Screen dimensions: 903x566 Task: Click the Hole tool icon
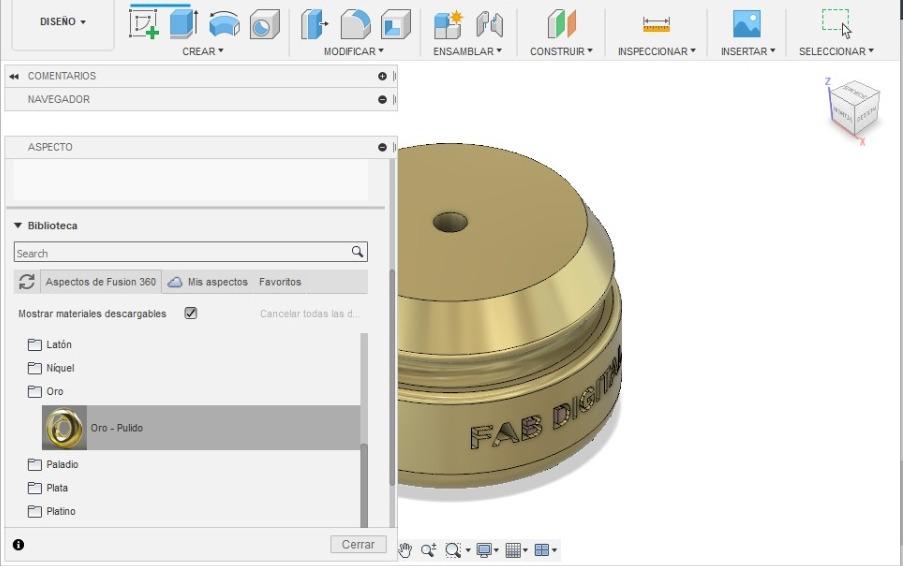click(264, 25)
